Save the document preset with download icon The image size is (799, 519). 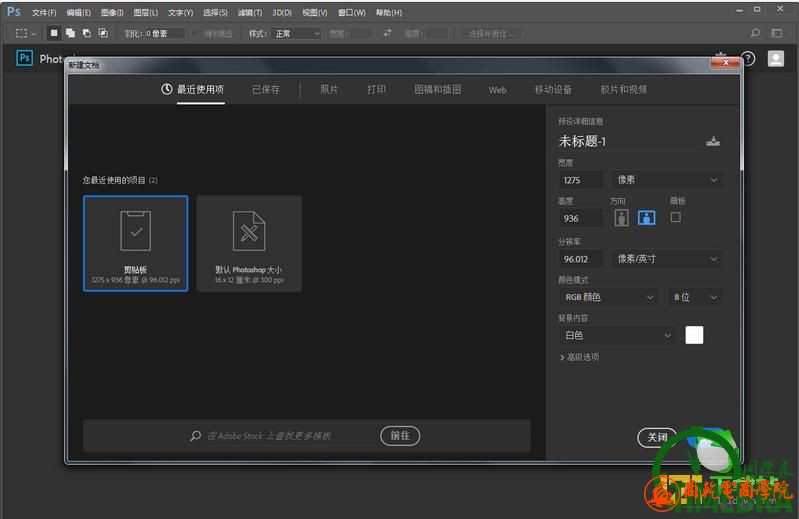tap(713, 141)
